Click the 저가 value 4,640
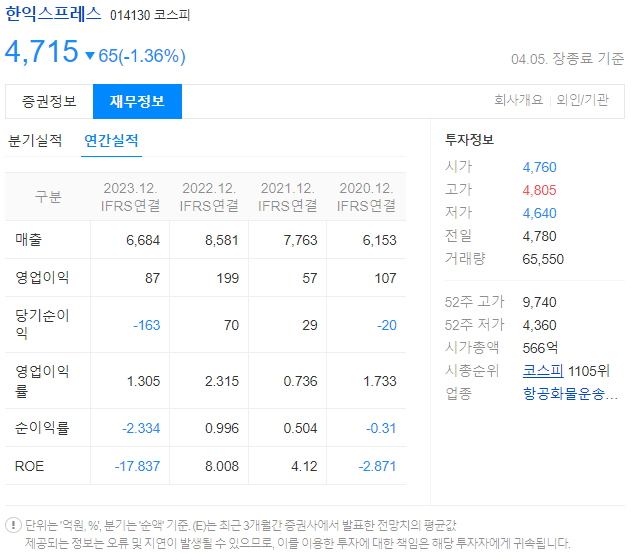The image size is (631, 560). click(539, 213)
